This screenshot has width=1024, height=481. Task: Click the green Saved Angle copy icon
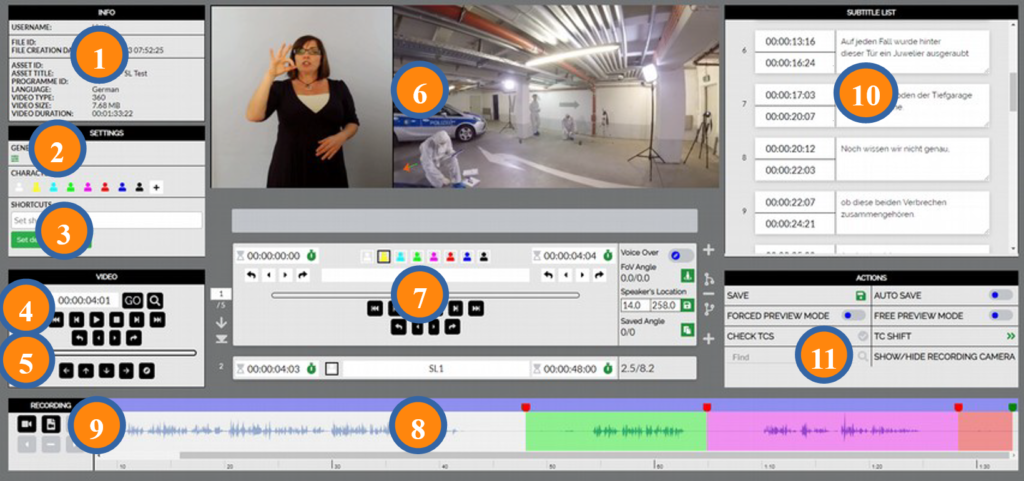[687, 330]
